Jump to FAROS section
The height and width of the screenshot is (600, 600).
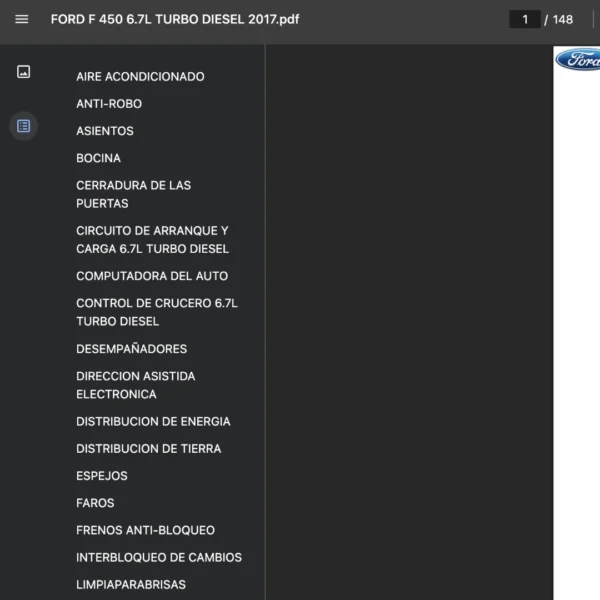(x=95, y=503)
